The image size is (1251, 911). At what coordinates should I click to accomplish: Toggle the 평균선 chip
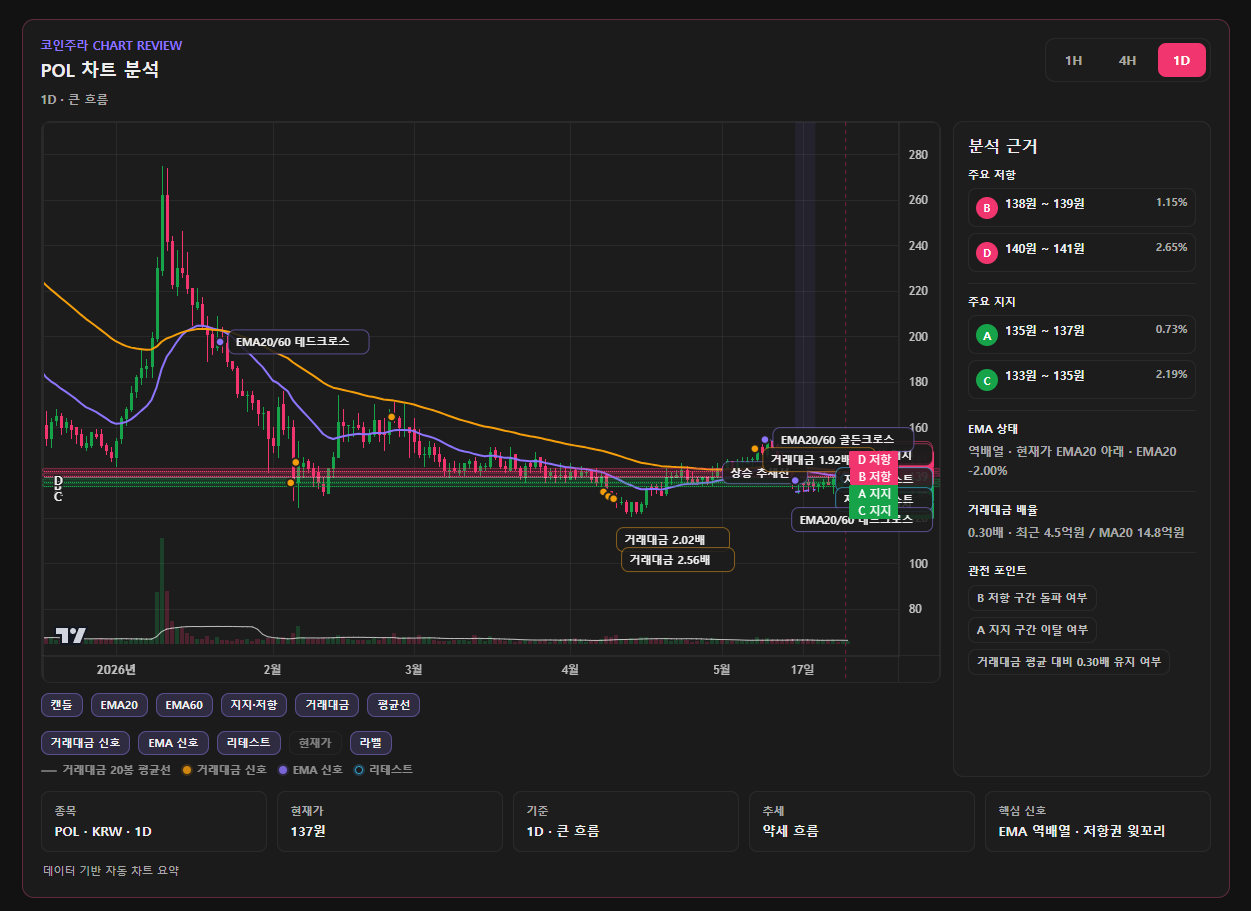coord(393,705)
